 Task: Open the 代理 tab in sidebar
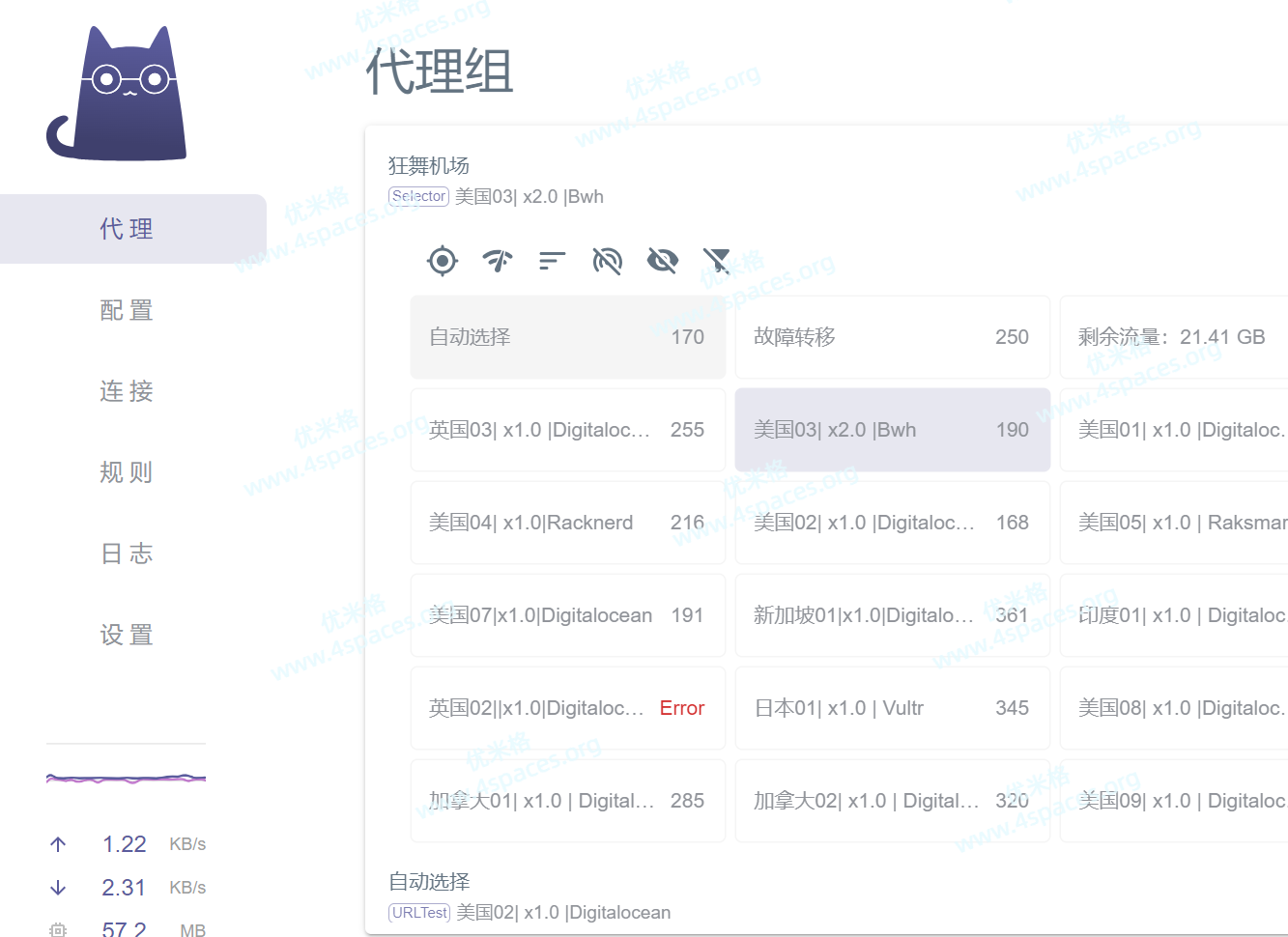pos(127,229)
